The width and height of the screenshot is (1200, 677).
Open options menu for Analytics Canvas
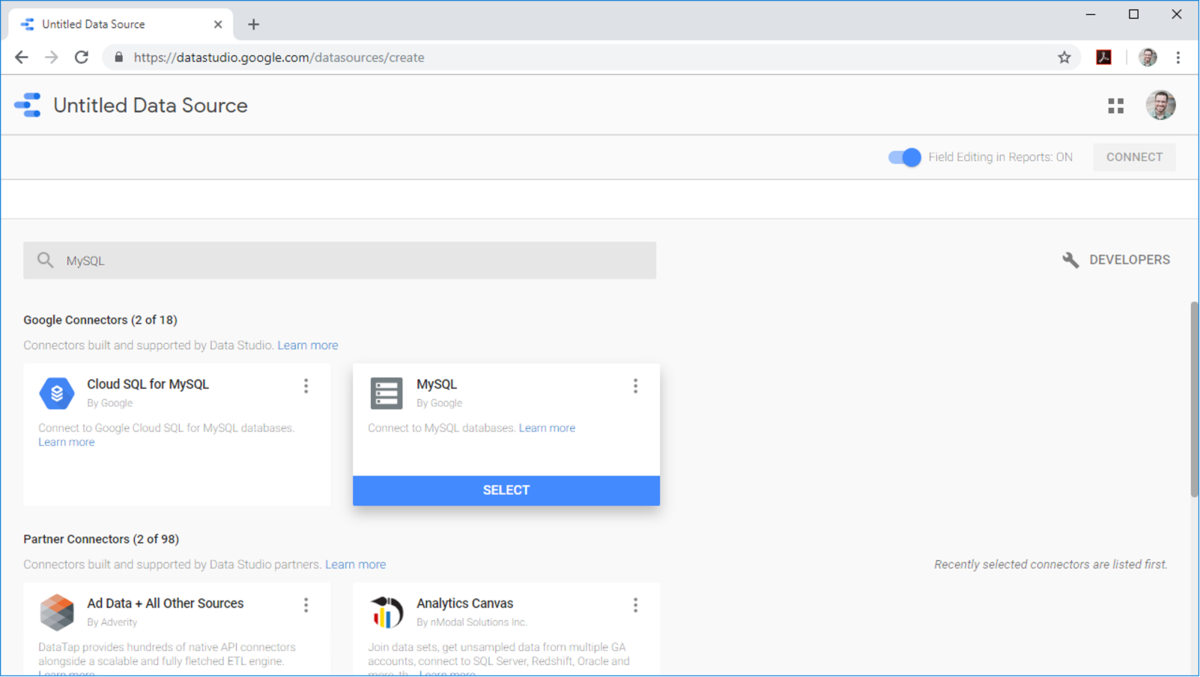pyautogui.click(x=635, y=605)
